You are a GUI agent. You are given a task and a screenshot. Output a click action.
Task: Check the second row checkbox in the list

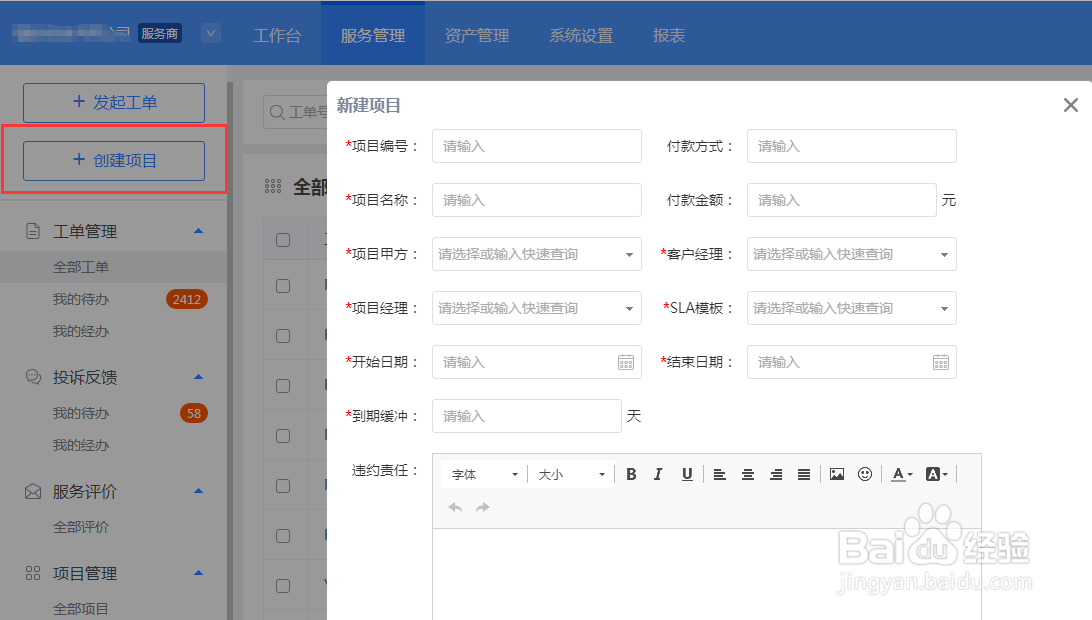[280, 336]
